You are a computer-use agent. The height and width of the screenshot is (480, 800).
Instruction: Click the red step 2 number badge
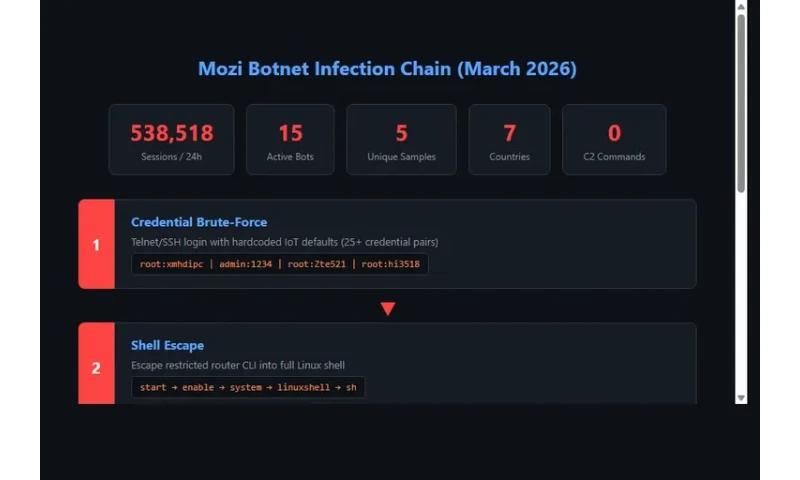(x=96, y=367)
